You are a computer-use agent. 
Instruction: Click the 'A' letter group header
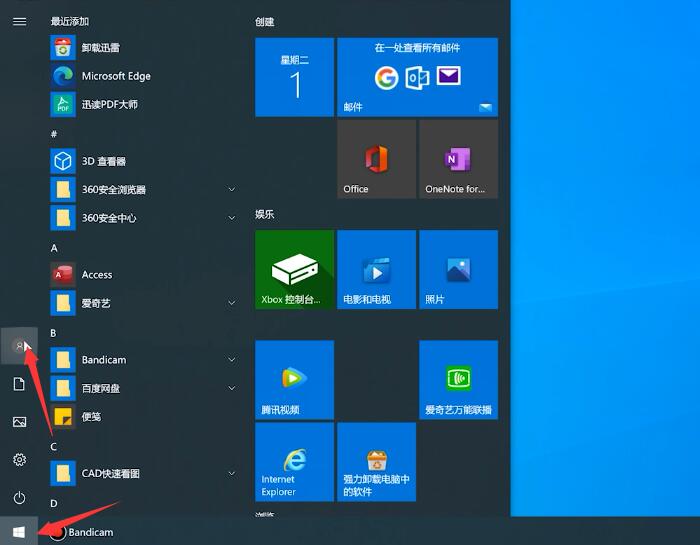pos(54,248)
